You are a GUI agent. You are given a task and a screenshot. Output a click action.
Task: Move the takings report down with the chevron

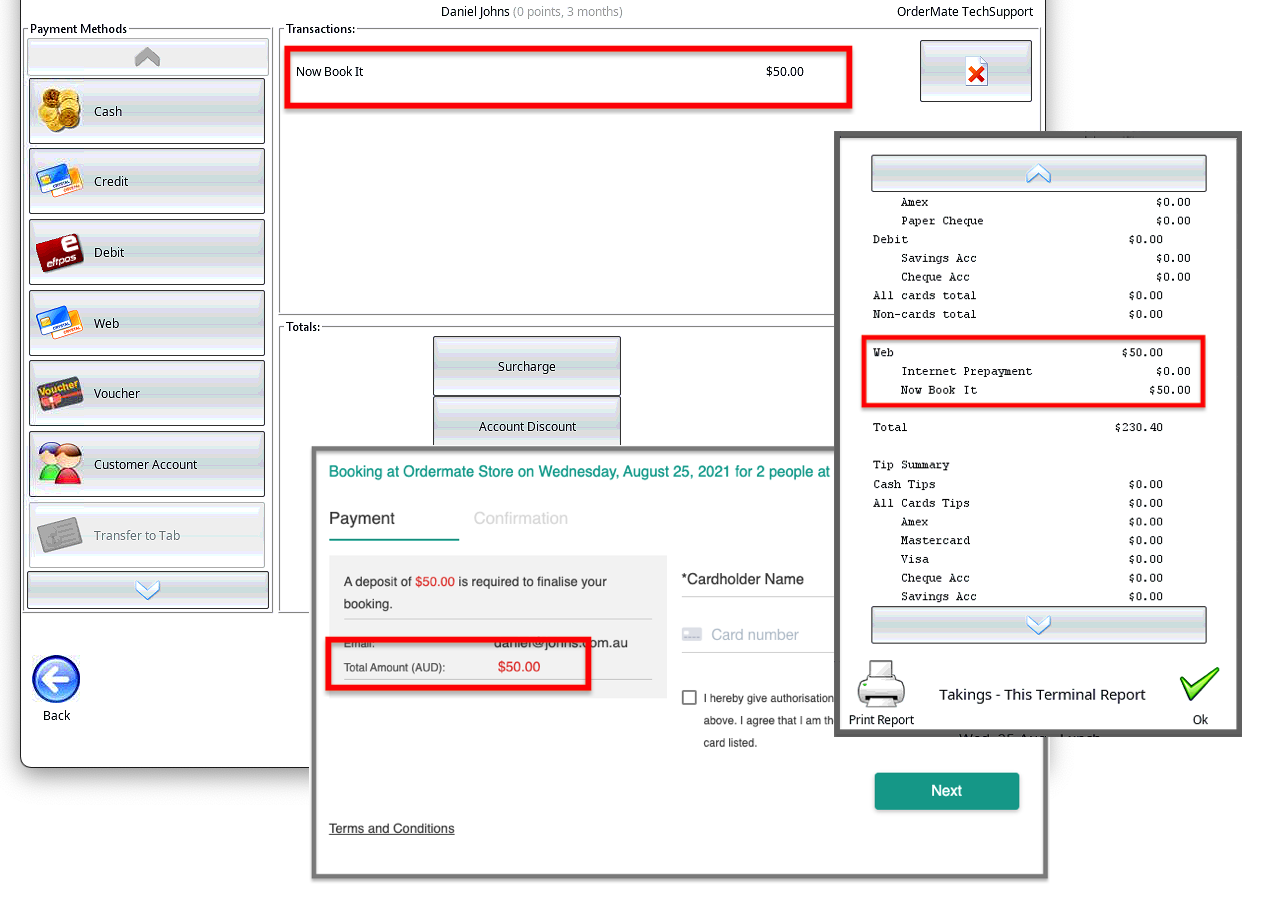(x=1039, y=625)
